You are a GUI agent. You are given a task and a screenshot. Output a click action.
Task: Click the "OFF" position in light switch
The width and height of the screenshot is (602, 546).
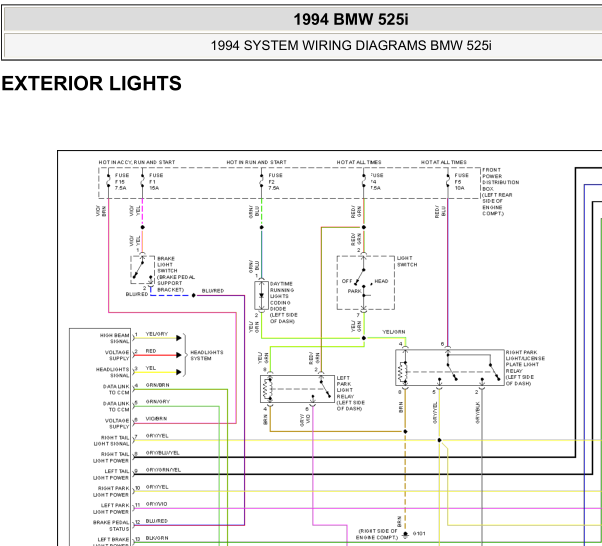point(347,281)
